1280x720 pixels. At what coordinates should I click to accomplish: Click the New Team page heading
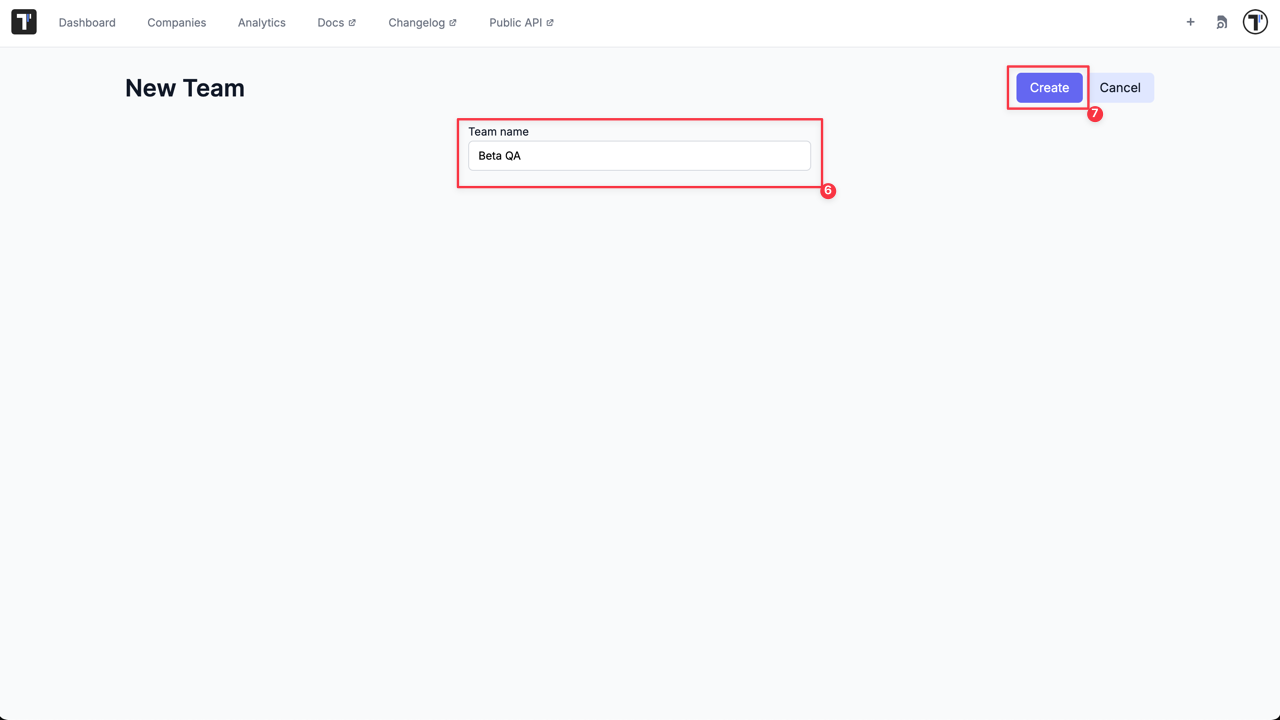184,88
